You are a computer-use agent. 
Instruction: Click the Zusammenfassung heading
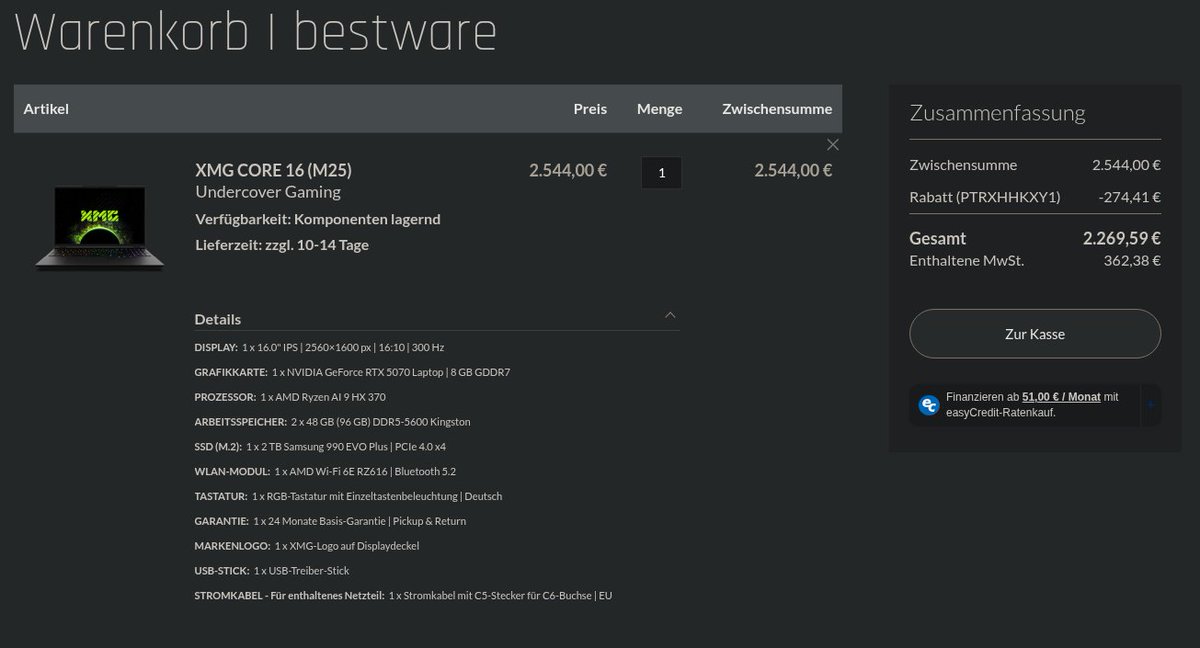[997, 113]
